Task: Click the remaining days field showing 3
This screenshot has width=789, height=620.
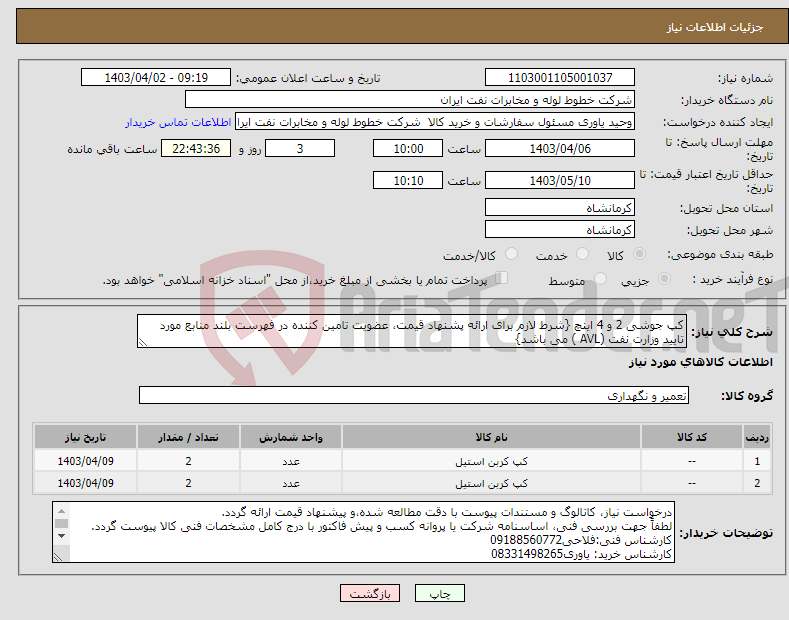Action: 300,148
